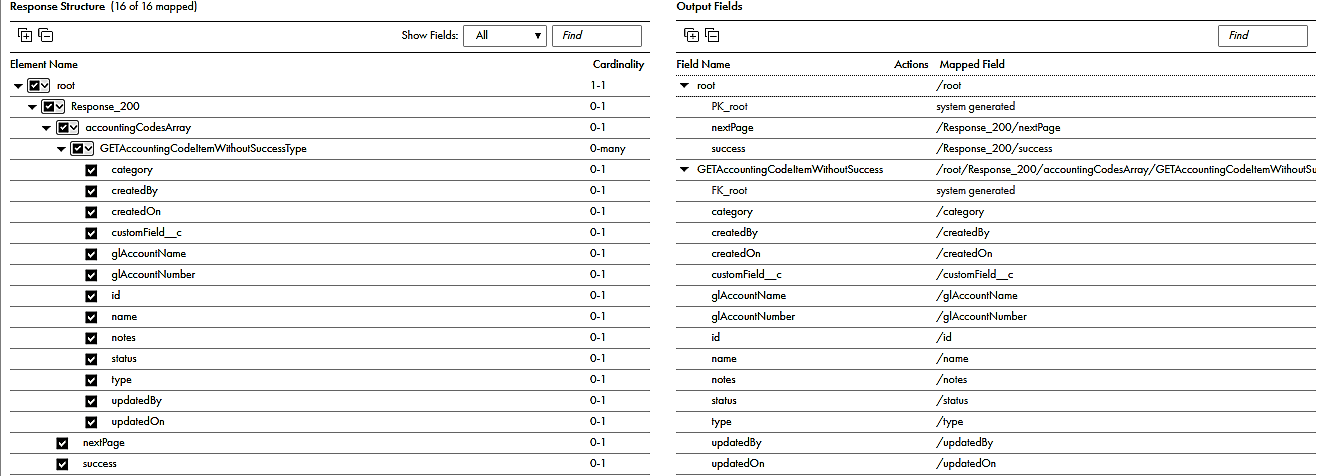Click the Response Structure Find field
Image resolution: width=1317 pixels, height=476 pixels.
[597, 36]
